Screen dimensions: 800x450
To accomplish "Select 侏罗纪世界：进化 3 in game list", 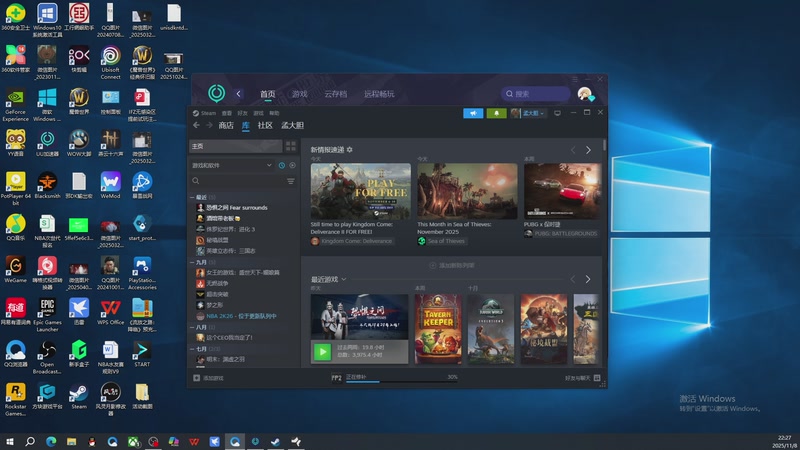I will (x=230, y=229).
